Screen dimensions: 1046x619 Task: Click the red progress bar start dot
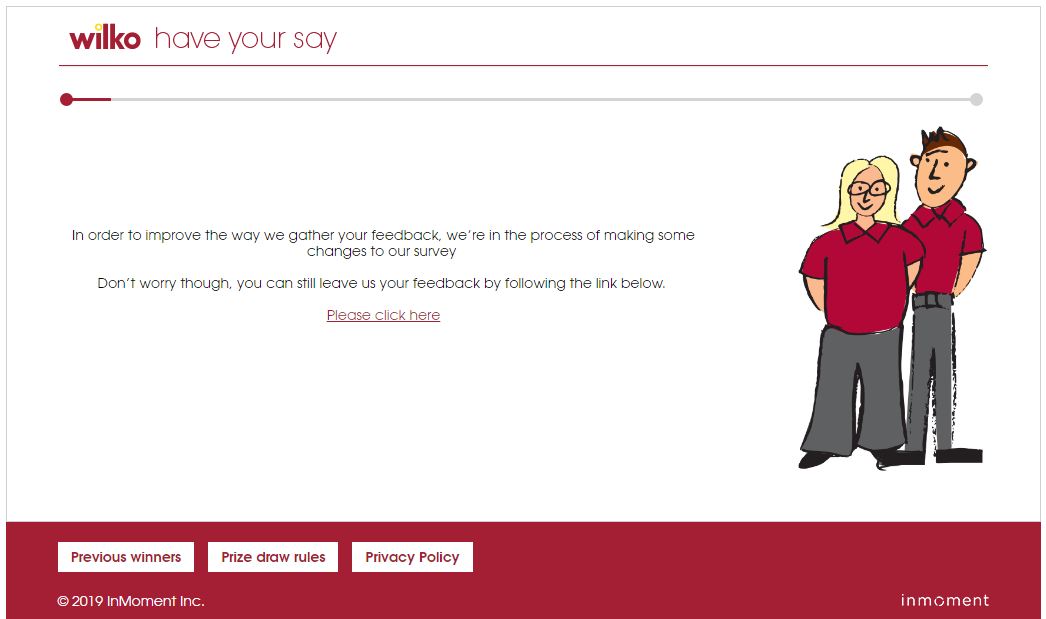point(66,99)
